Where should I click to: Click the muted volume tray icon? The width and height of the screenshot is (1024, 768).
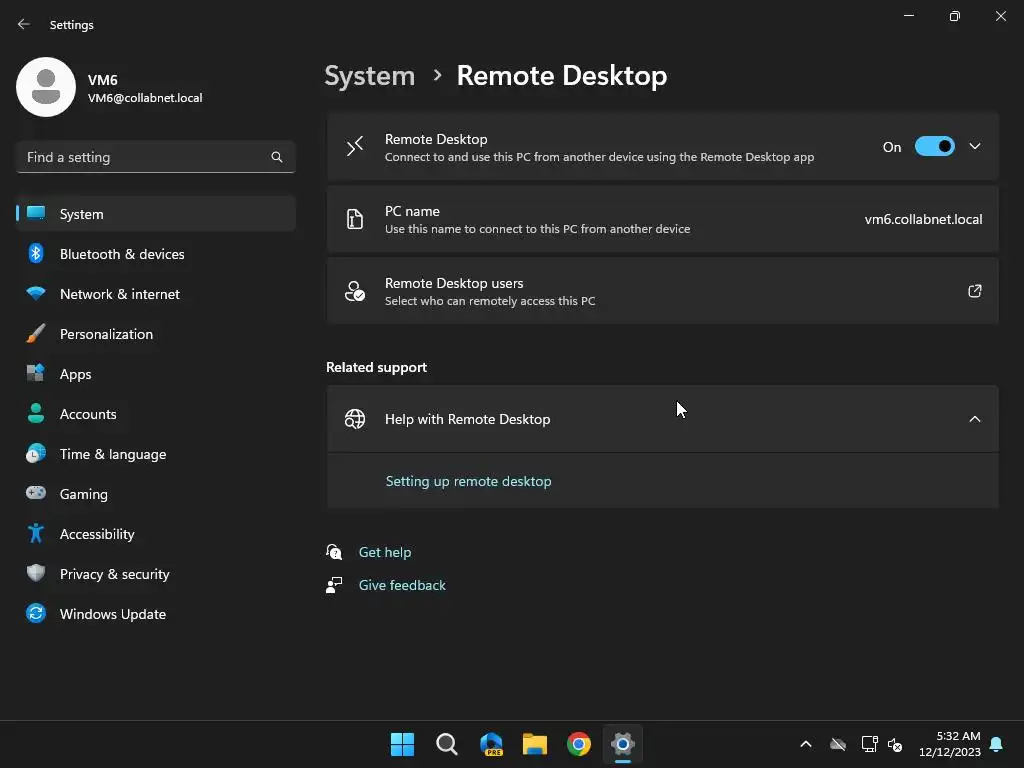click(895, 744)
